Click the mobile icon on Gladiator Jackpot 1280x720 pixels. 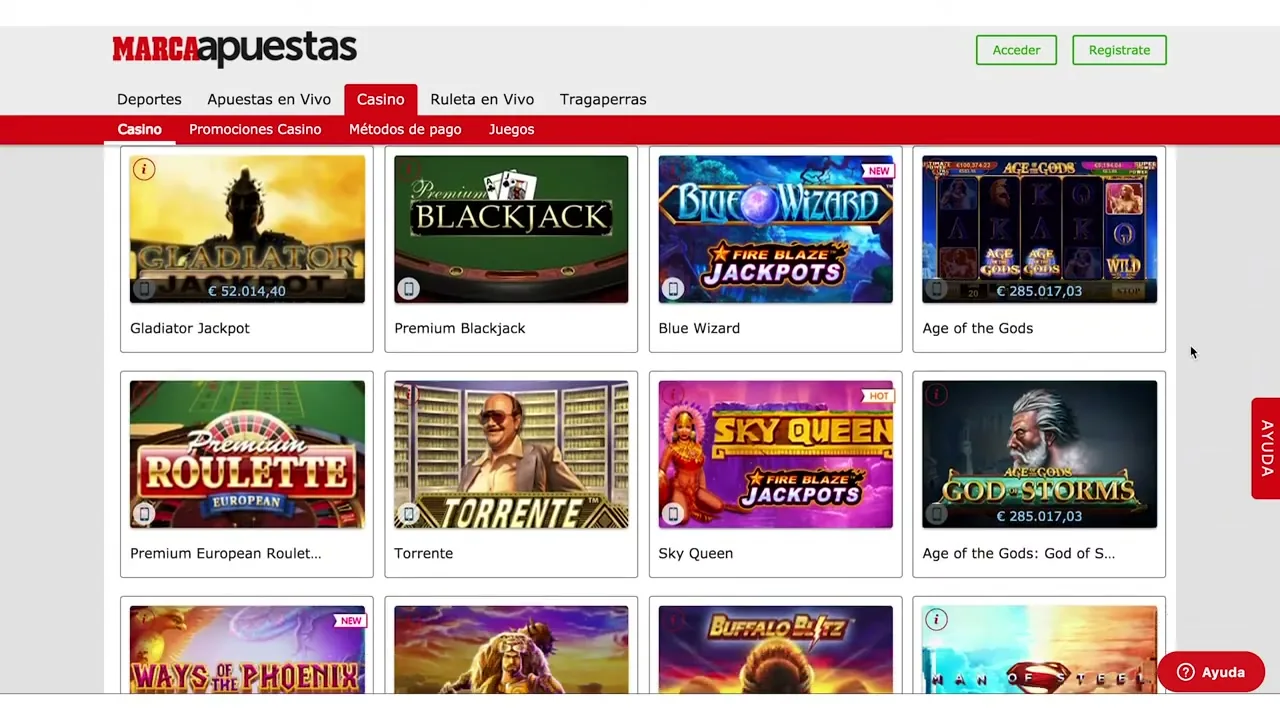coord(144,290)
